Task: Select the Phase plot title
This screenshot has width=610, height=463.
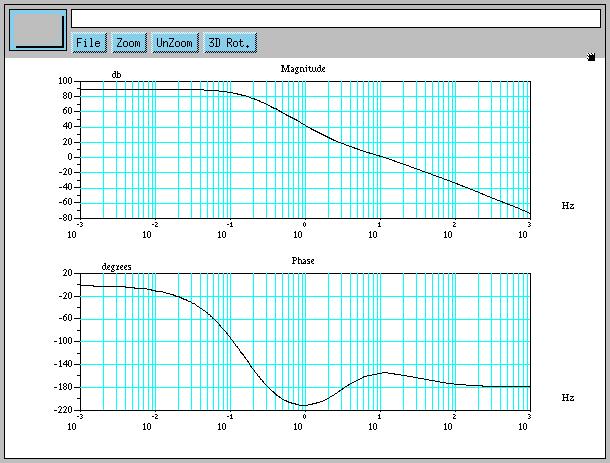Action: coord(303,260)
